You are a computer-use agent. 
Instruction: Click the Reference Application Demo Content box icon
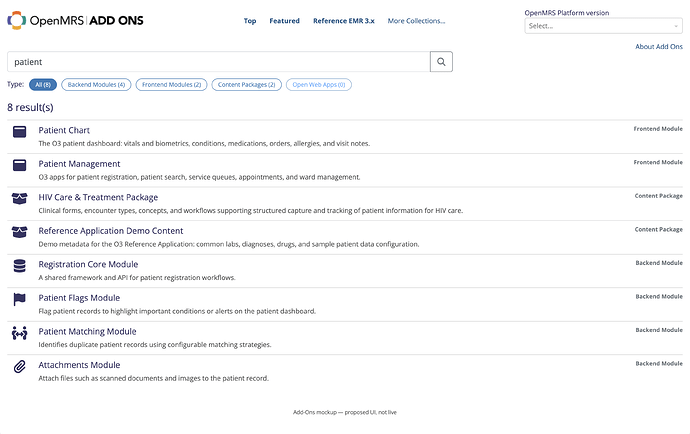(19, 232)
